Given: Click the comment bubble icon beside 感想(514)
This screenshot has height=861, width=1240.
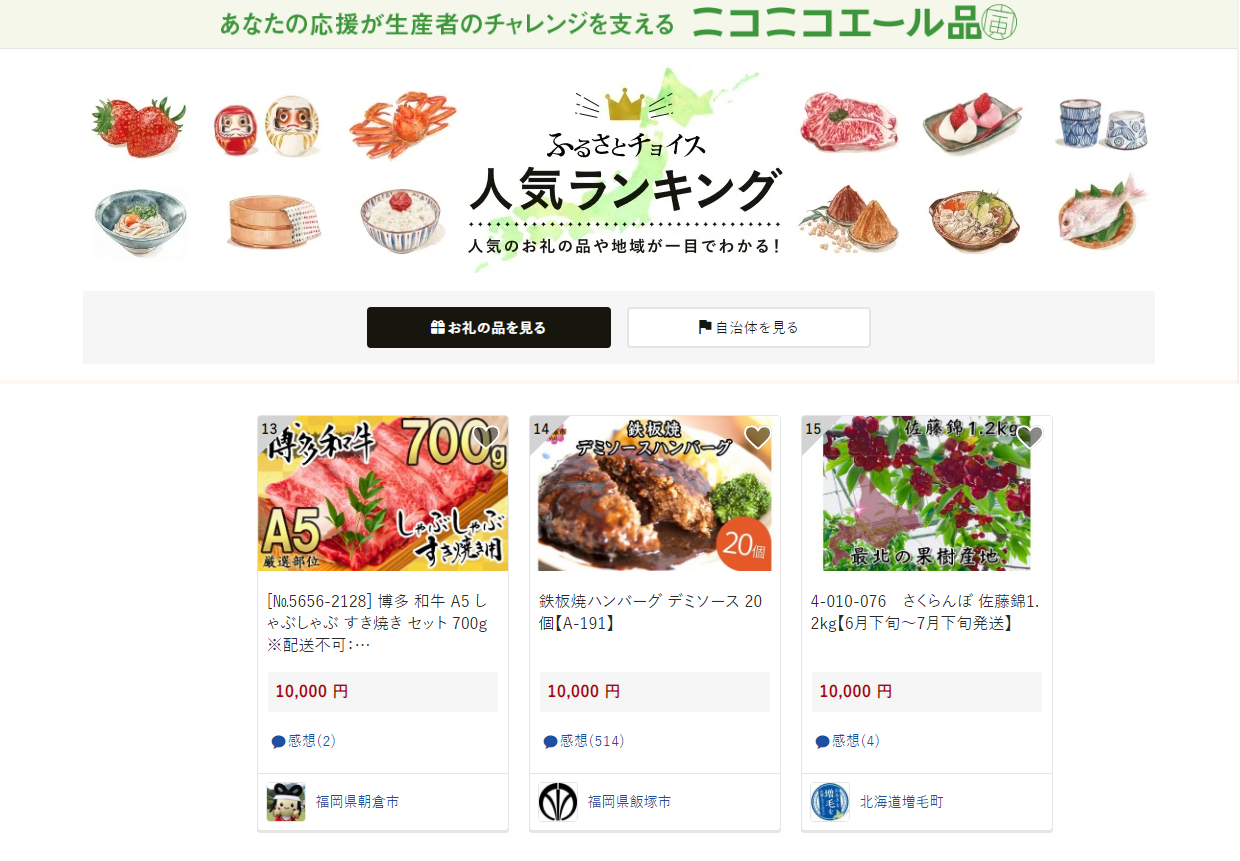Looking at the screenshot, I should click(x=551, y=742).
